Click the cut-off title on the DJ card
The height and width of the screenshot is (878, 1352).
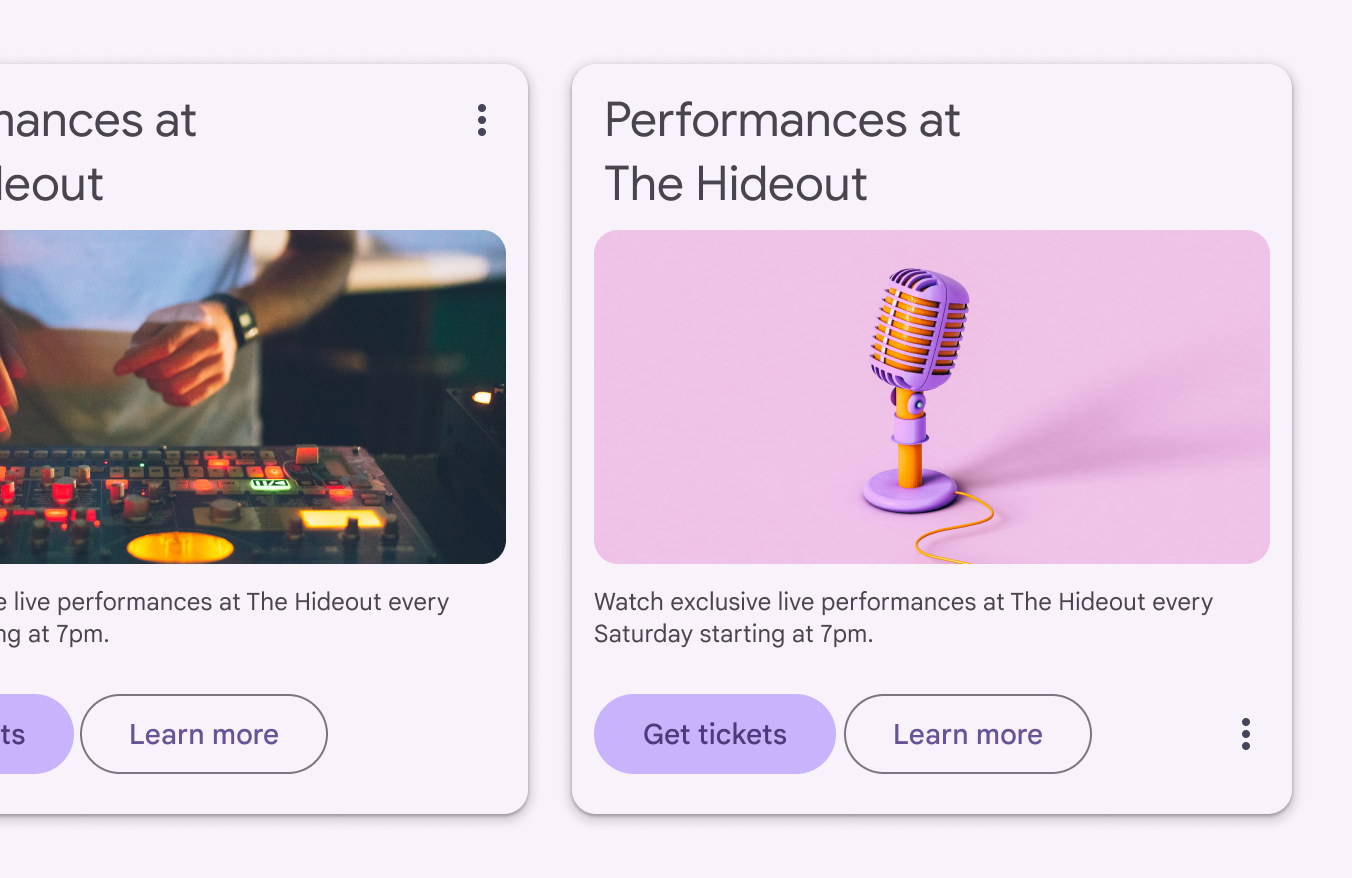[x=98, y=152]
